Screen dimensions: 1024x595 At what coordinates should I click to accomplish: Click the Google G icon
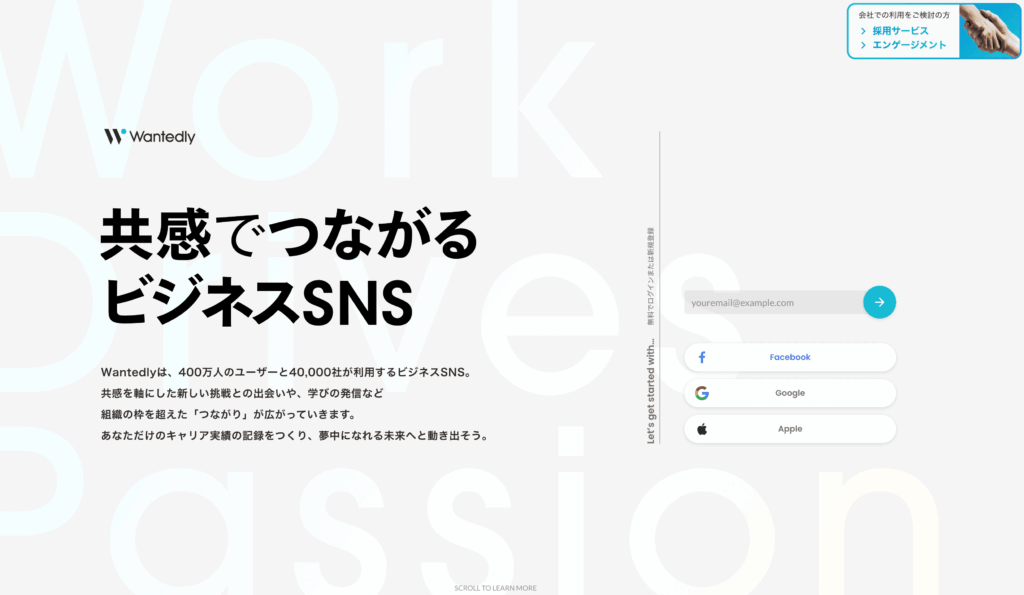pos(702,393)
